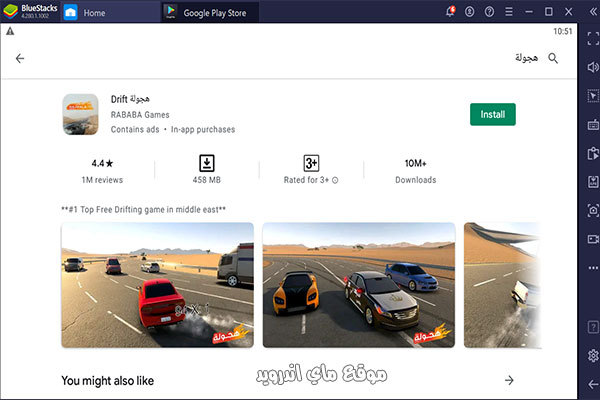Viewport: 600px width, 400px height.
Task: Open the three cars screenshot
Action: tap(359, 285)
